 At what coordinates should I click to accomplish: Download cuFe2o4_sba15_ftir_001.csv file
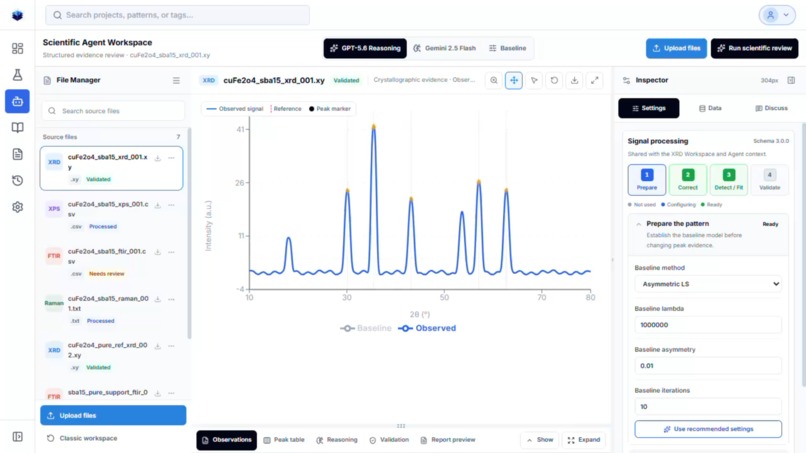pos(158,252)
